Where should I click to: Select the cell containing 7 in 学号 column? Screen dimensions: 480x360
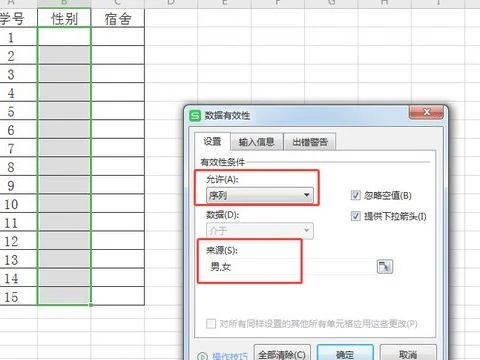[x=18, y=148]
